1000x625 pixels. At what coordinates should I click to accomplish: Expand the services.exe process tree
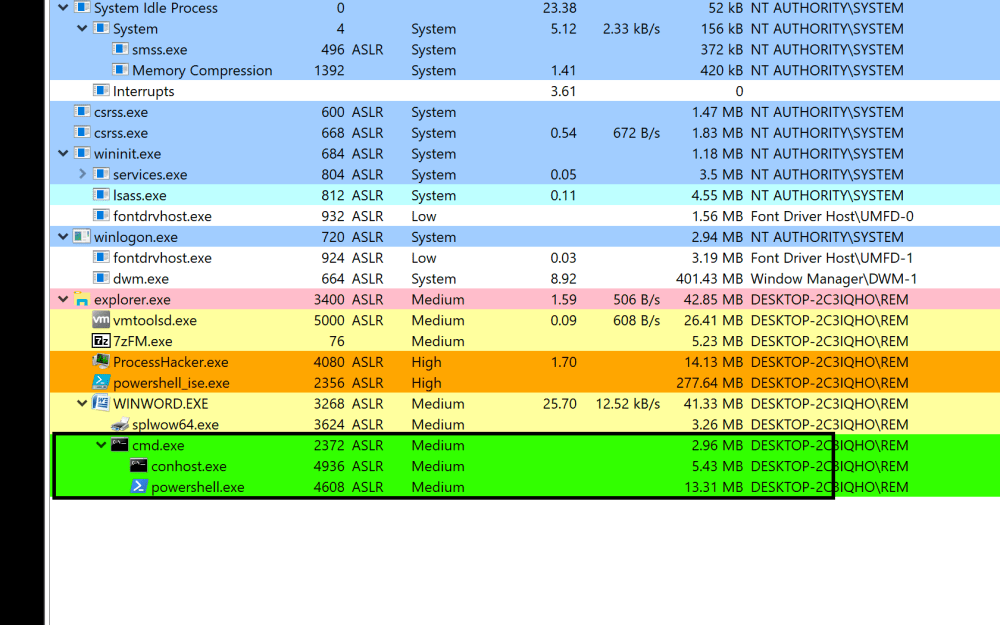pyautogui.click(x=83, y=175)
